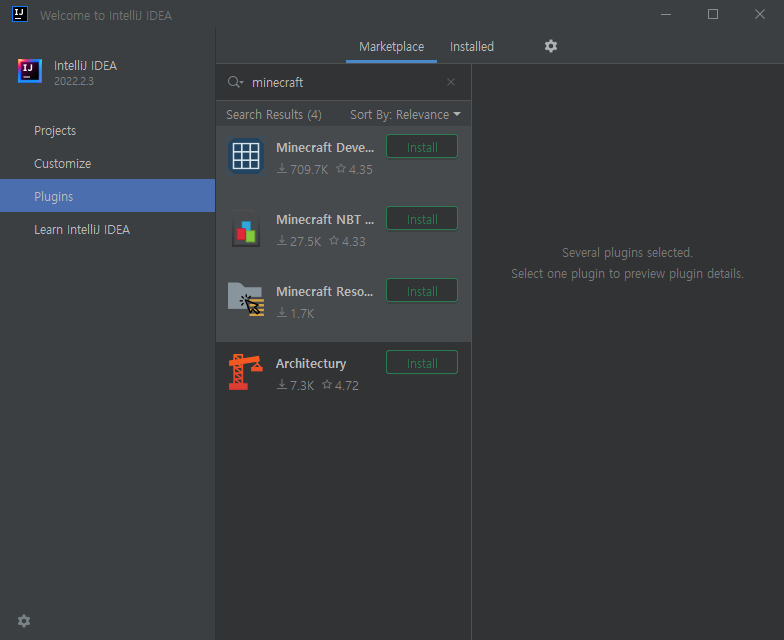Select the Architectury plugin title
The image size is (784, 640).
point(311,364)
